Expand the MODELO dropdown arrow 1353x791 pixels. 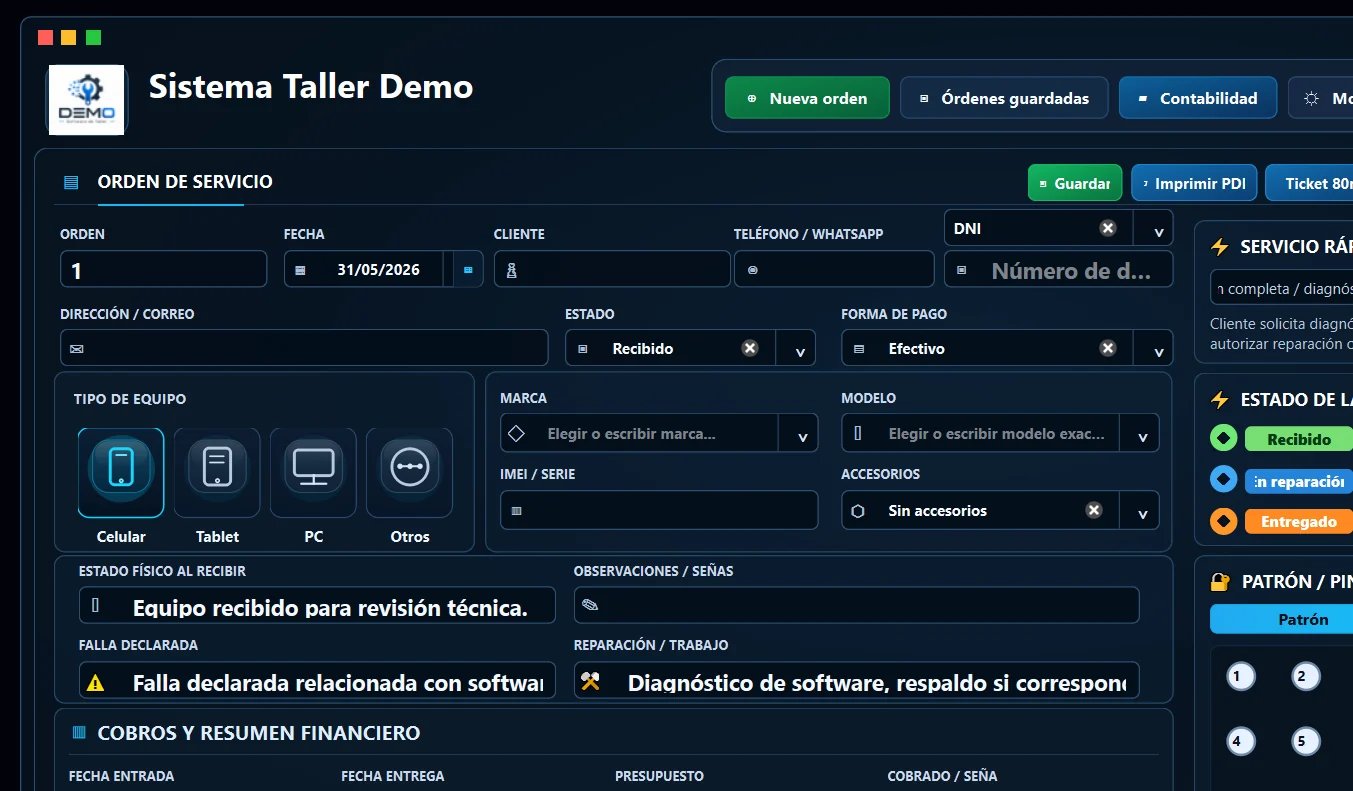1143,435
